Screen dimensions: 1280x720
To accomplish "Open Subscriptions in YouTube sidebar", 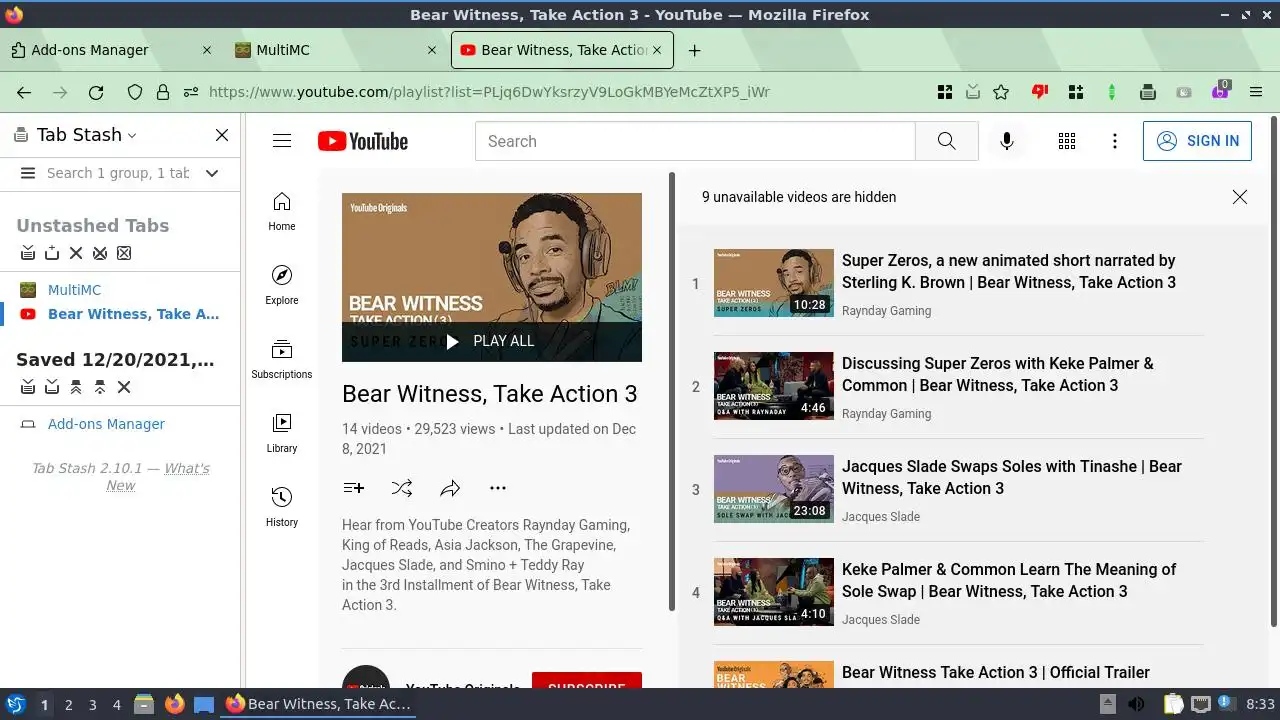I will (282, 359).
